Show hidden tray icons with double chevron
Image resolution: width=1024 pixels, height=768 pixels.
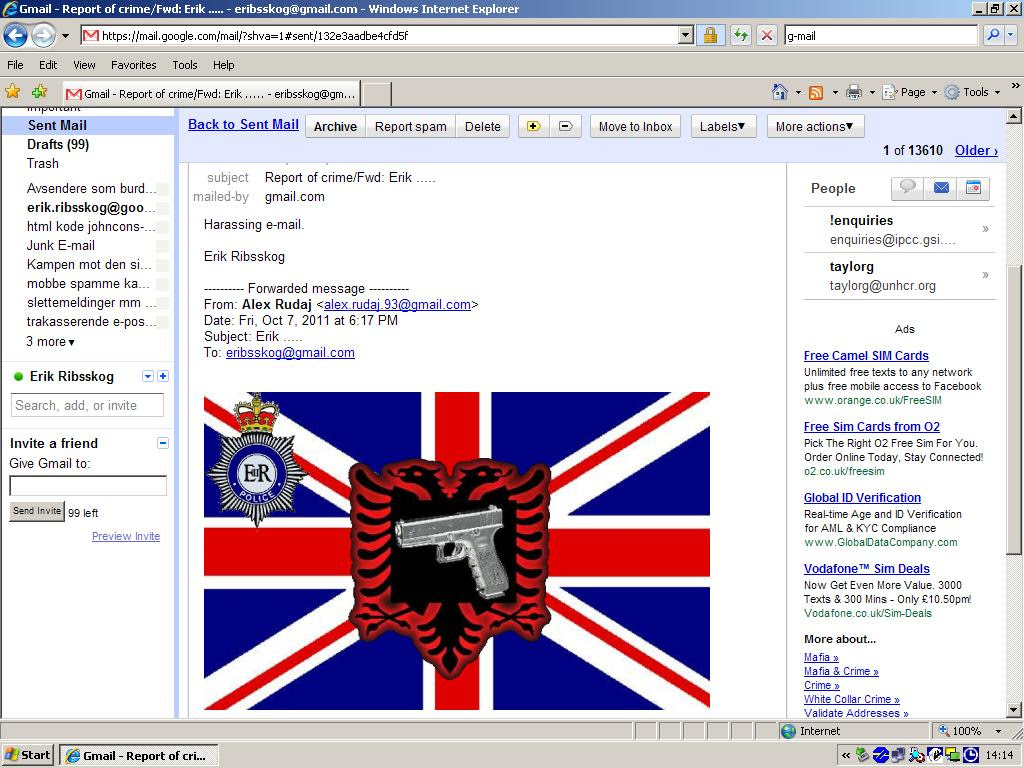(846, 756)
